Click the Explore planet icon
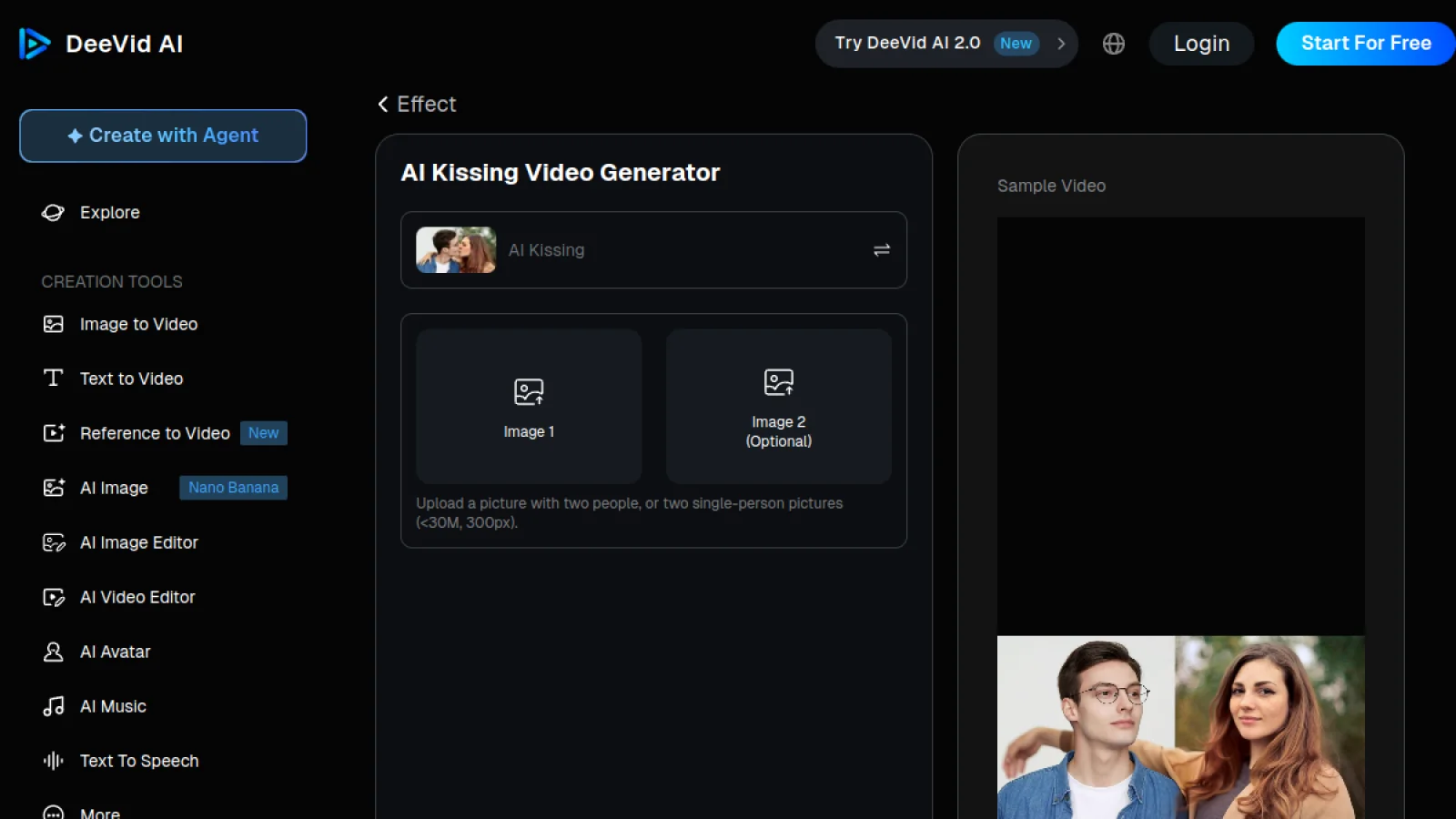 (53, 212)
